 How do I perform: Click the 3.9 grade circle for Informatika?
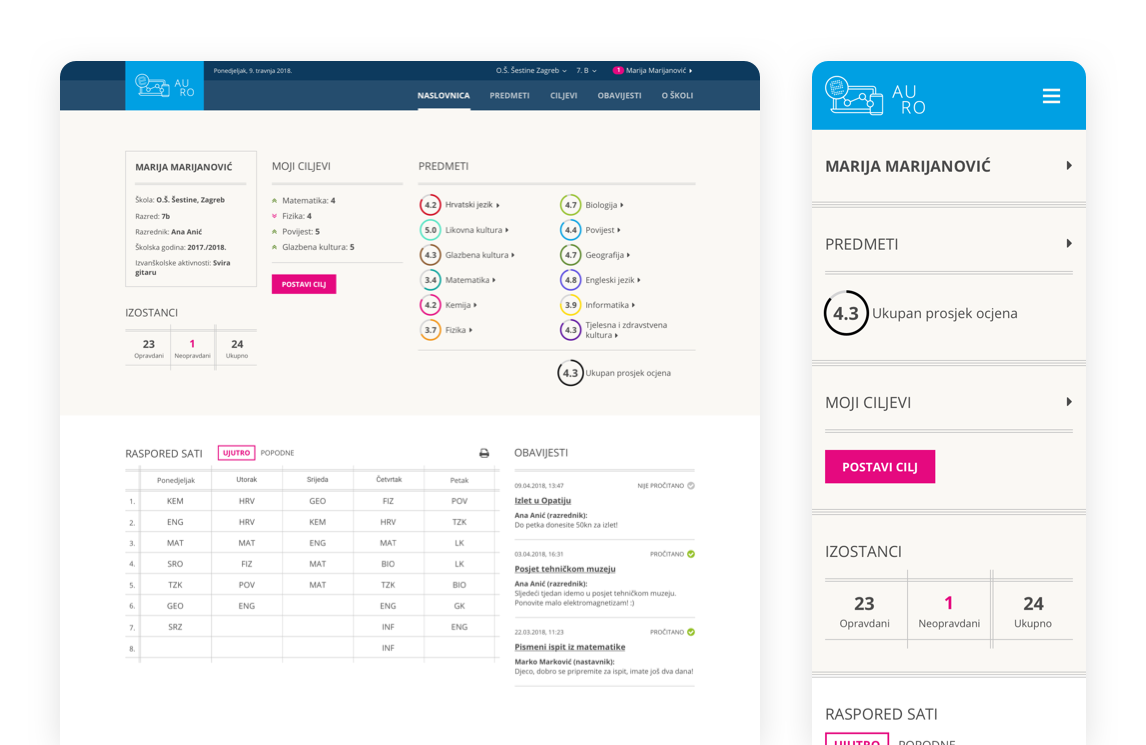(x=570, y=305)
